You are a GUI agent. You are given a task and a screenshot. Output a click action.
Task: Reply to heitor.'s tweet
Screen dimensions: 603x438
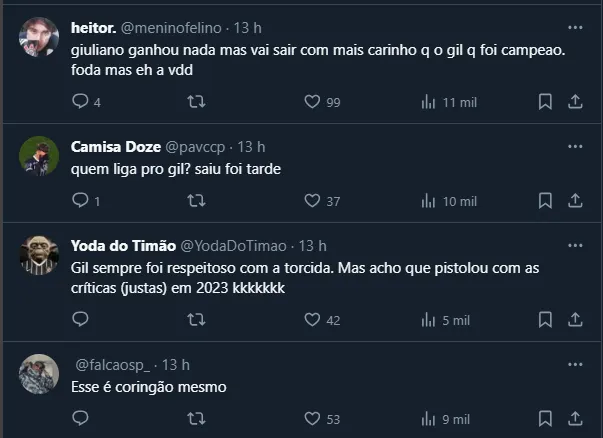82,102
